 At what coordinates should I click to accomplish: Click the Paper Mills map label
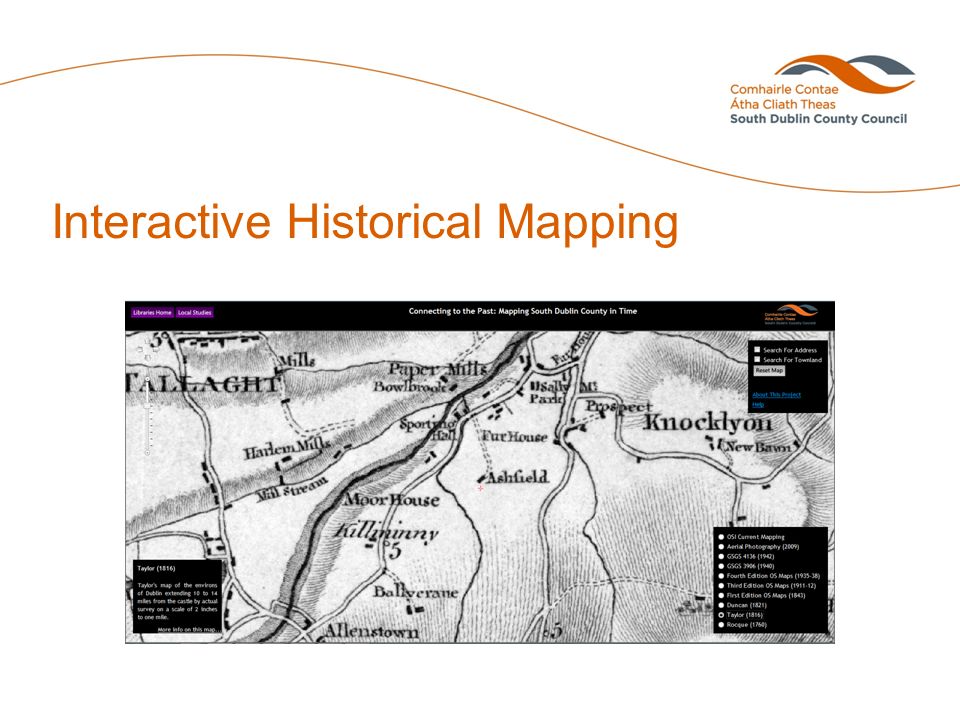pos(438,369)
